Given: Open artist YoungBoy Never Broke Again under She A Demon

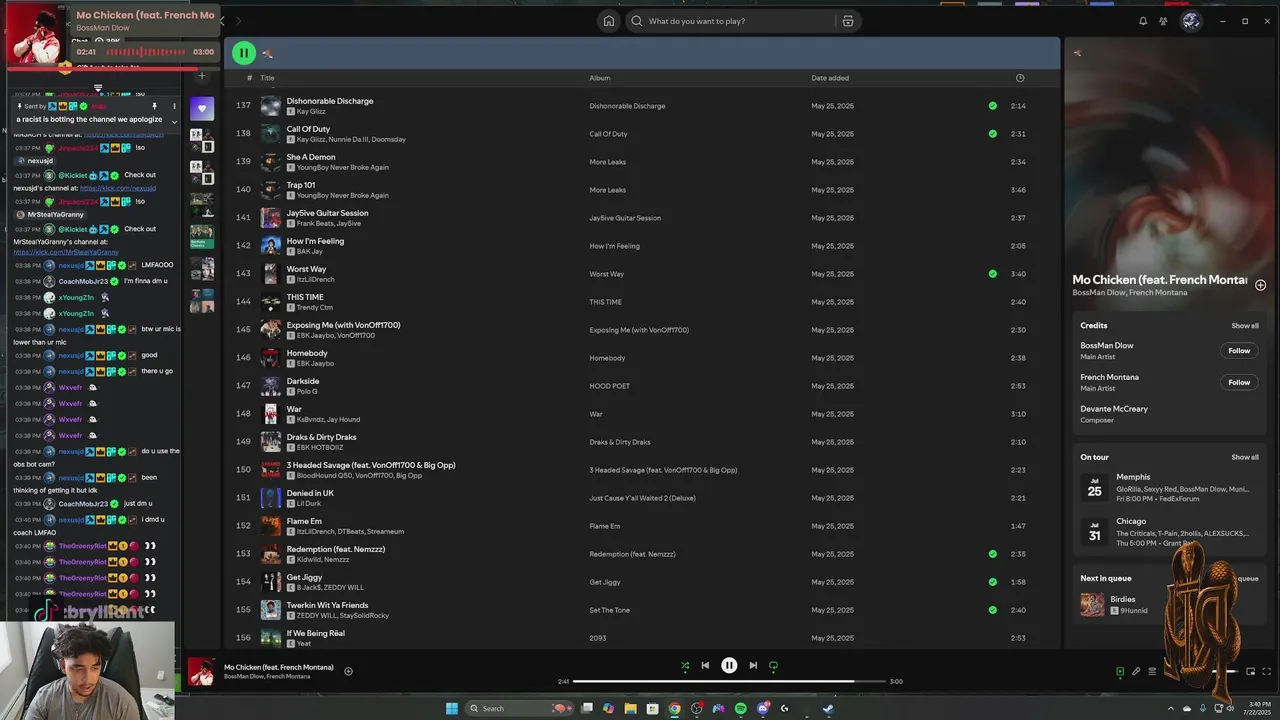Looking at the screenshot, I should tap(343, 167).
